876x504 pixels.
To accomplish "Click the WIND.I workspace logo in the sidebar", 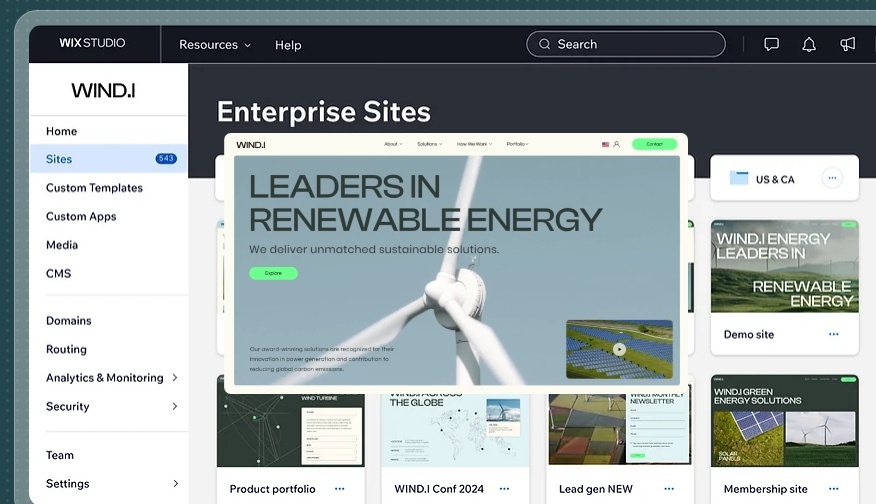I will (103, 91).
